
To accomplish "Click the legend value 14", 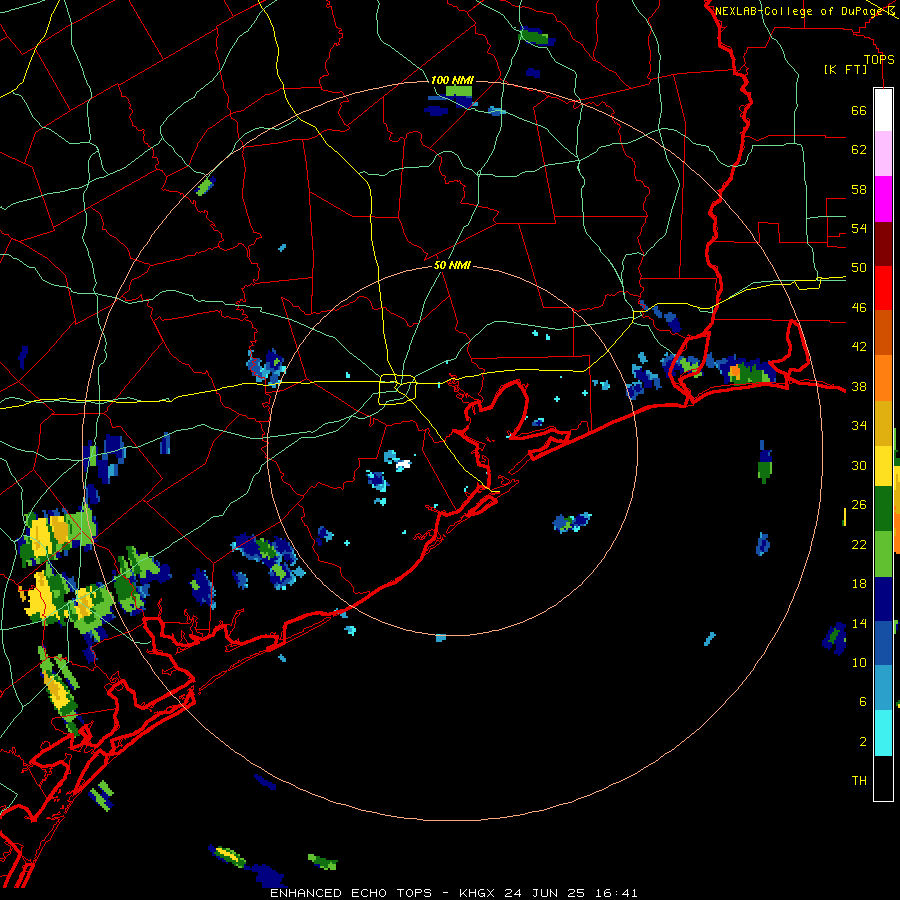I will (859, 623).
